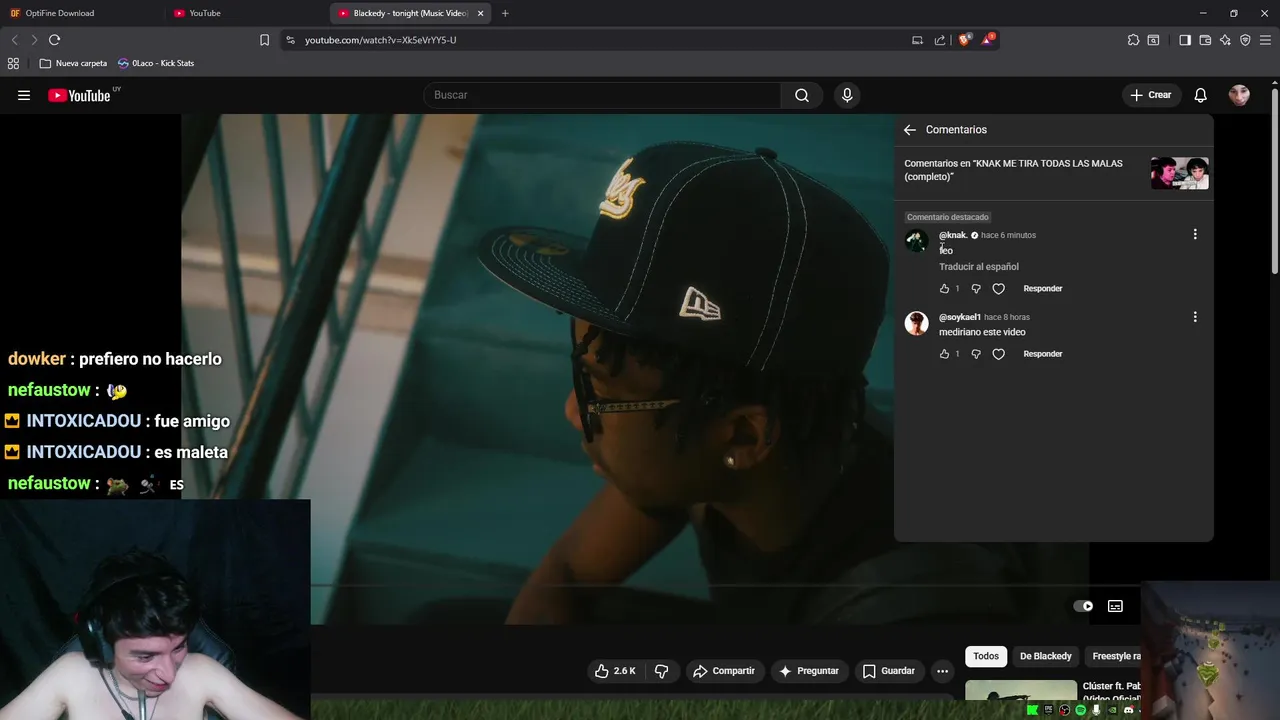Switch to the OptiFine Download tab
This screenshot has height=720, width=1280.
[x=82, y=13]
